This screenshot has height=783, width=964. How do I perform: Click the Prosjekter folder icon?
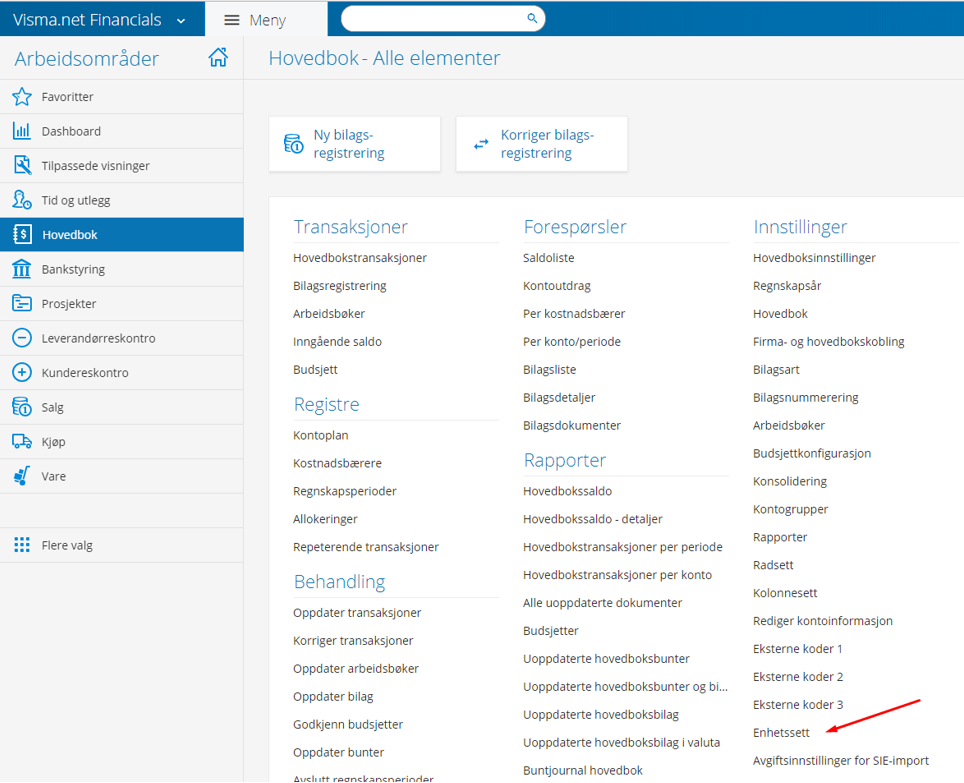pos(22,303)
